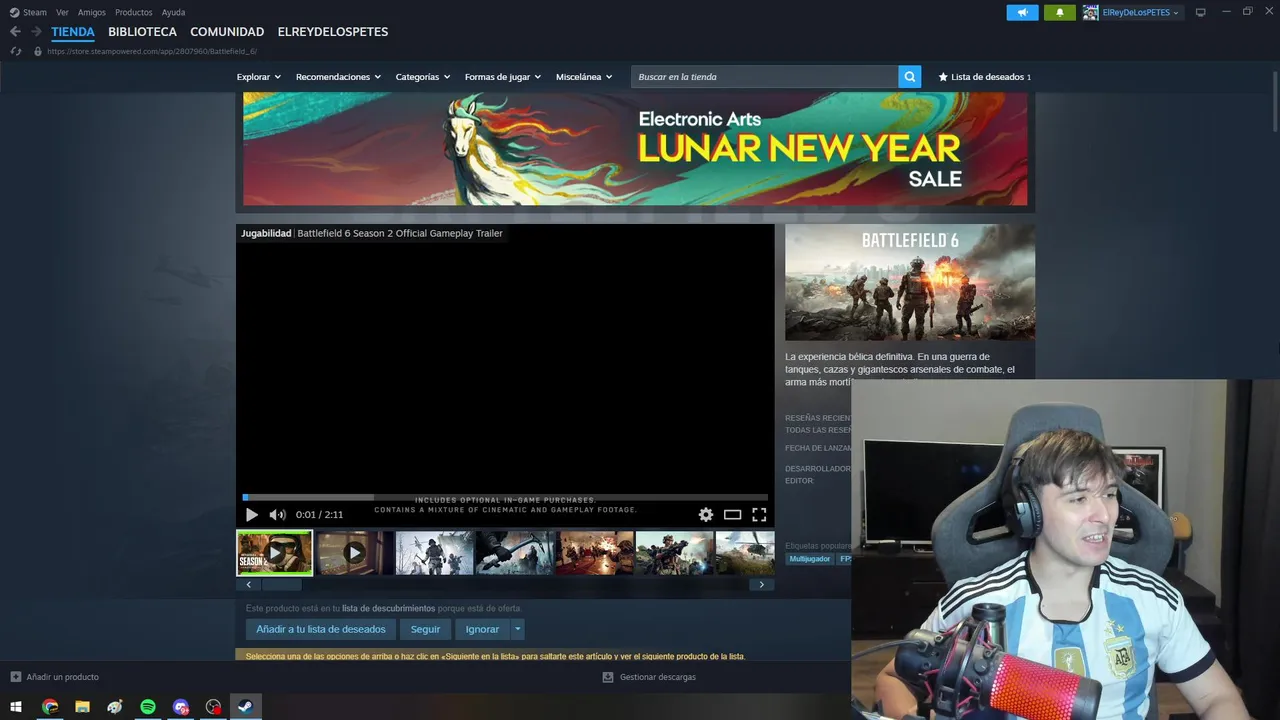Expand the Ignorar options arrow
1280x720 pixels.
[517, 630]
